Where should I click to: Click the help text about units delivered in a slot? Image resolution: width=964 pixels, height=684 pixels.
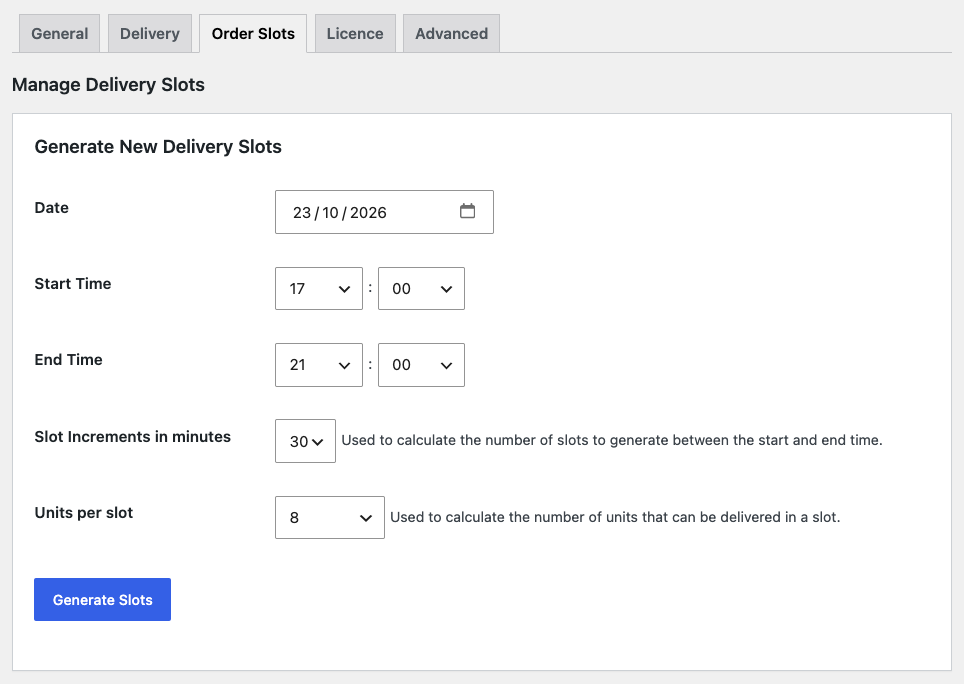[x=615, y=517]
